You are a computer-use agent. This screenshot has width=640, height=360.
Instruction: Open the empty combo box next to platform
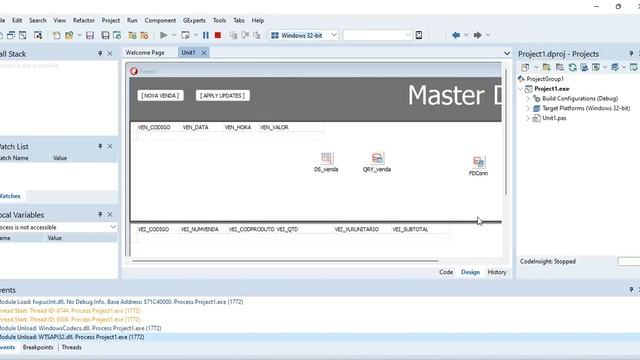pyautogui.click(x=377, y=36)
